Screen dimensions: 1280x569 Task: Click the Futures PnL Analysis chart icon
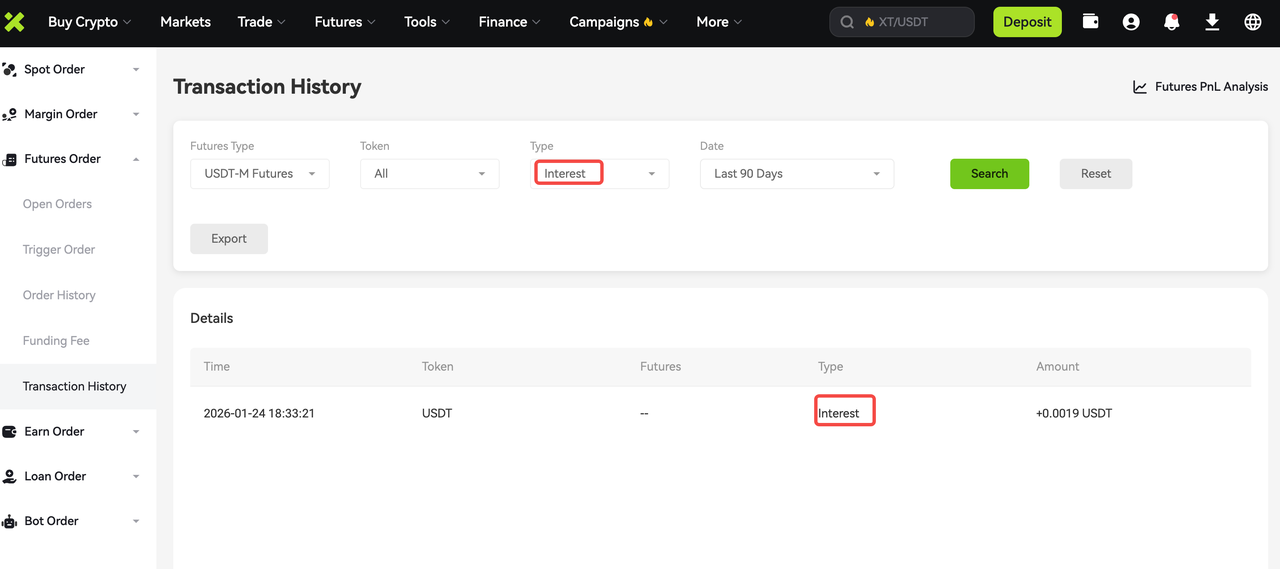1140,87
